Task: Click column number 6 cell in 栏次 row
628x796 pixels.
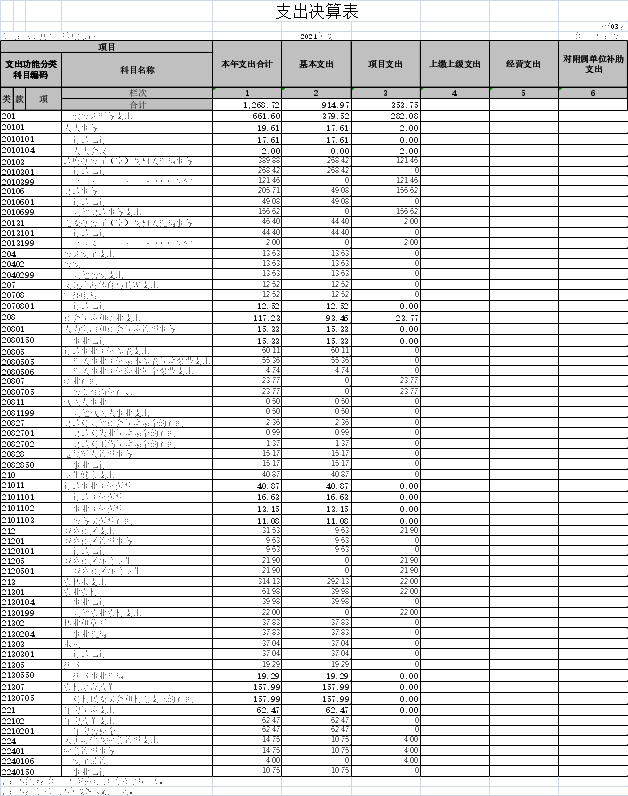Action: 593,93
